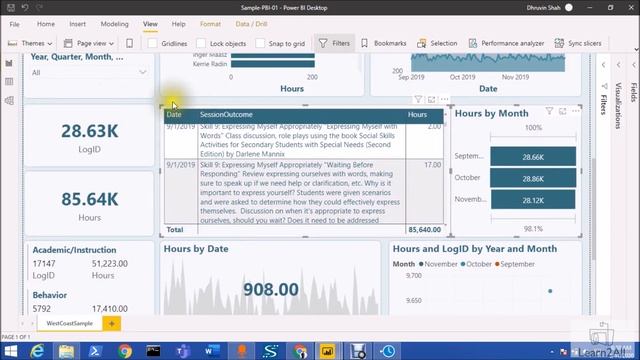Screen dimensions: 640x360
Task: Open More options ellipsis above table visual
Action: [444, 99]
